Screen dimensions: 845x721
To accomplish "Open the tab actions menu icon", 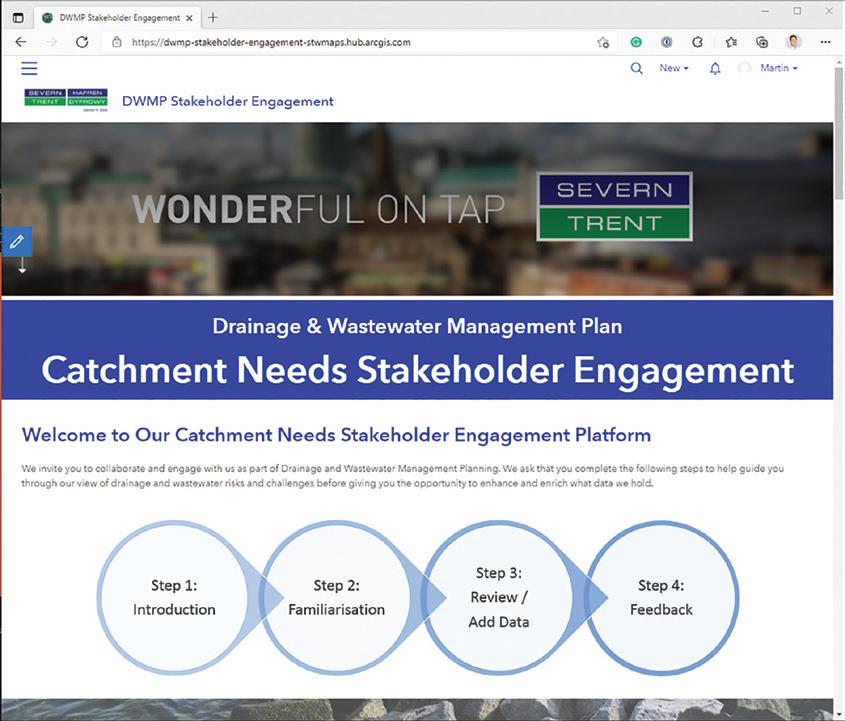I will (x=18, y=18).
